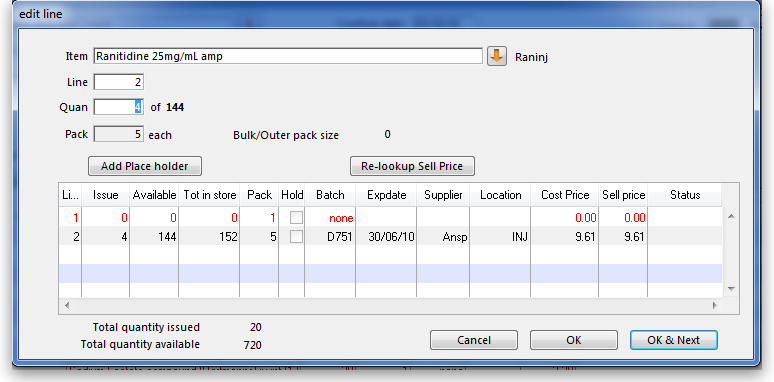Image resolution: width=774 pixels, height=382 pixels.
Task: Click the Re-lookup Sell Price button
Action: pyautogui.click(x=412, y=166)
